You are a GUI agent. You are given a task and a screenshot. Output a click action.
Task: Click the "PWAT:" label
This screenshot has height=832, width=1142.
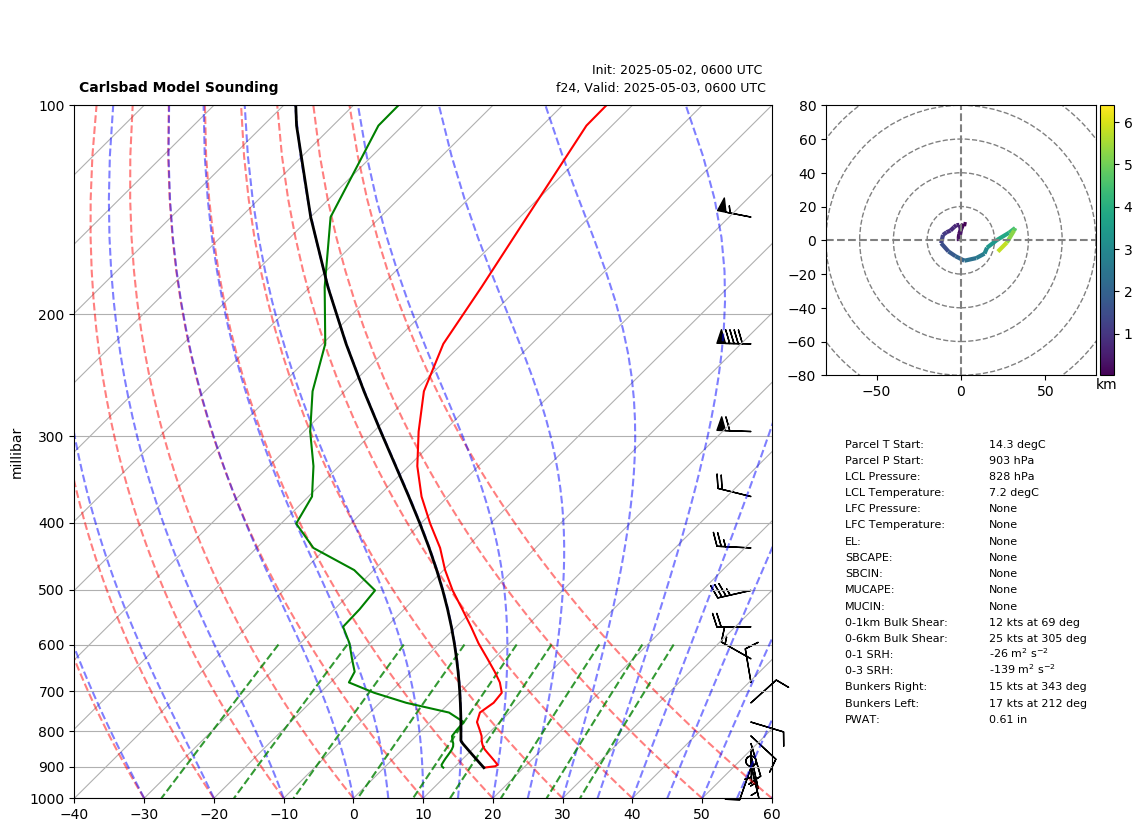click(862, 720)
